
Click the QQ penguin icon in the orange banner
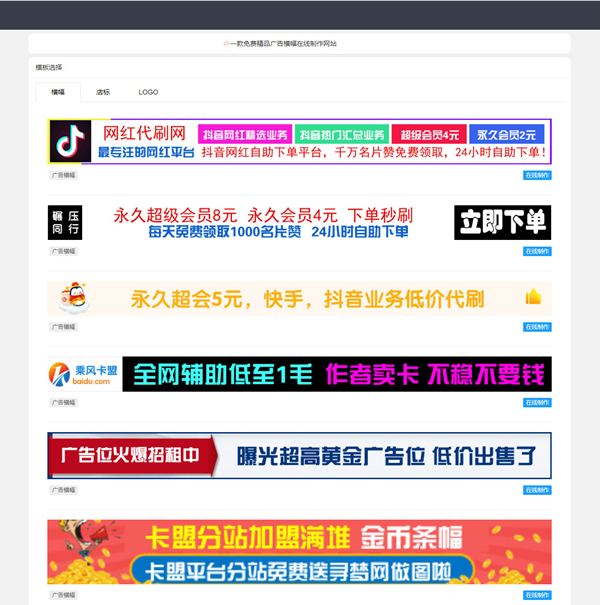click(69, 297)
